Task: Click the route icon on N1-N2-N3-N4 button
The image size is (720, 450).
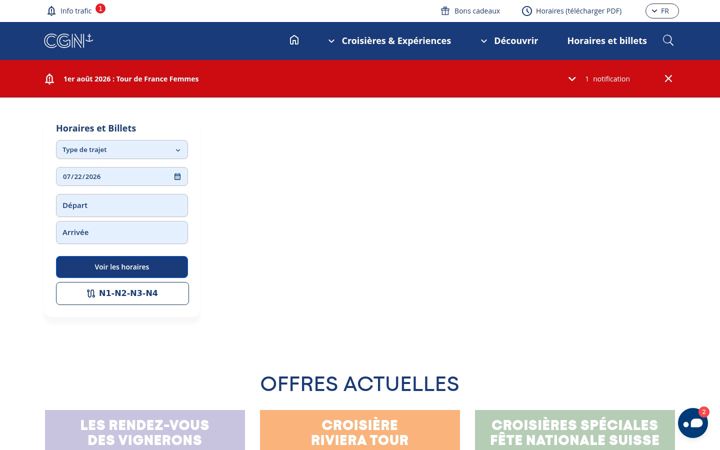Action: pos(91,293)
